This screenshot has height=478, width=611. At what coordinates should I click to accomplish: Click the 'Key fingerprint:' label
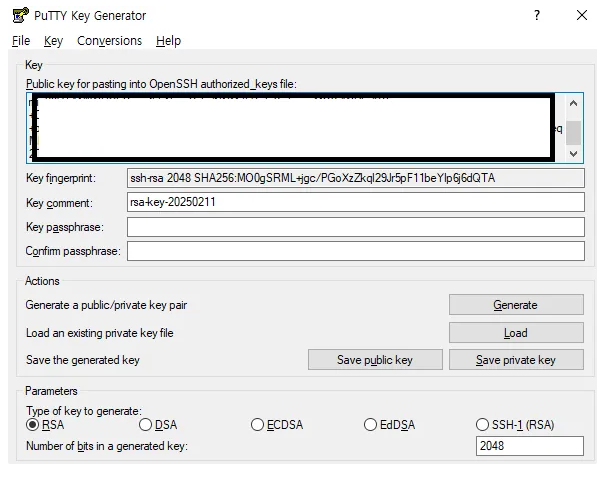click(61, 178)
